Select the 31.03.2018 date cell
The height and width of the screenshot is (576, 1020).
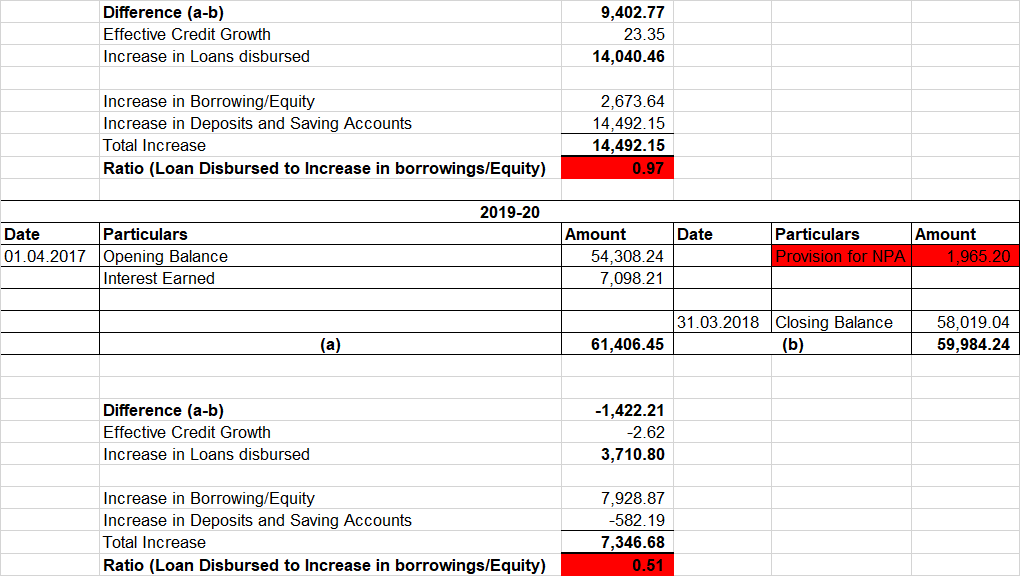(723, 322)
